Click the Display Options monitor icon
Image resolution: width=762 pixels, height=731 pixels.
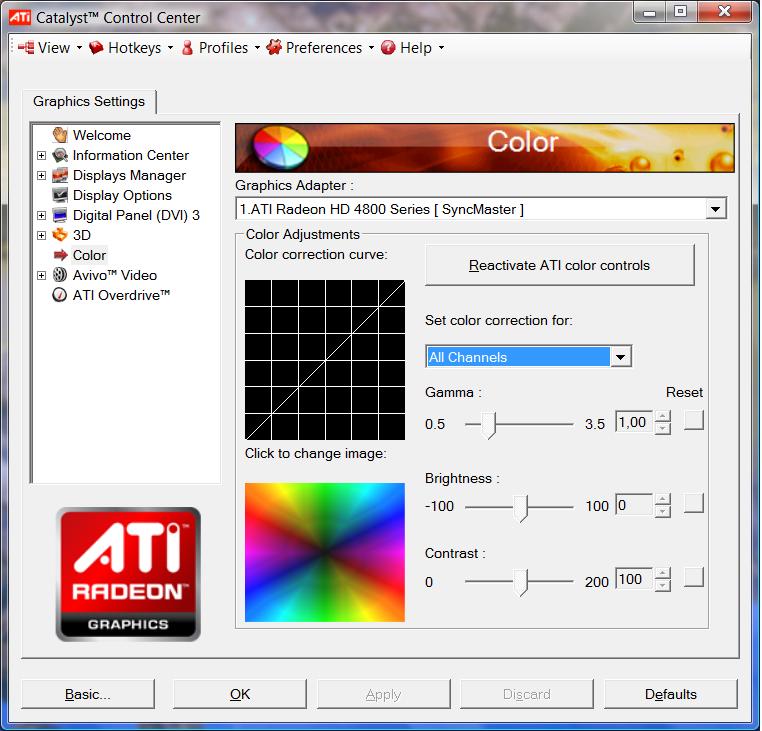point(60,195)
